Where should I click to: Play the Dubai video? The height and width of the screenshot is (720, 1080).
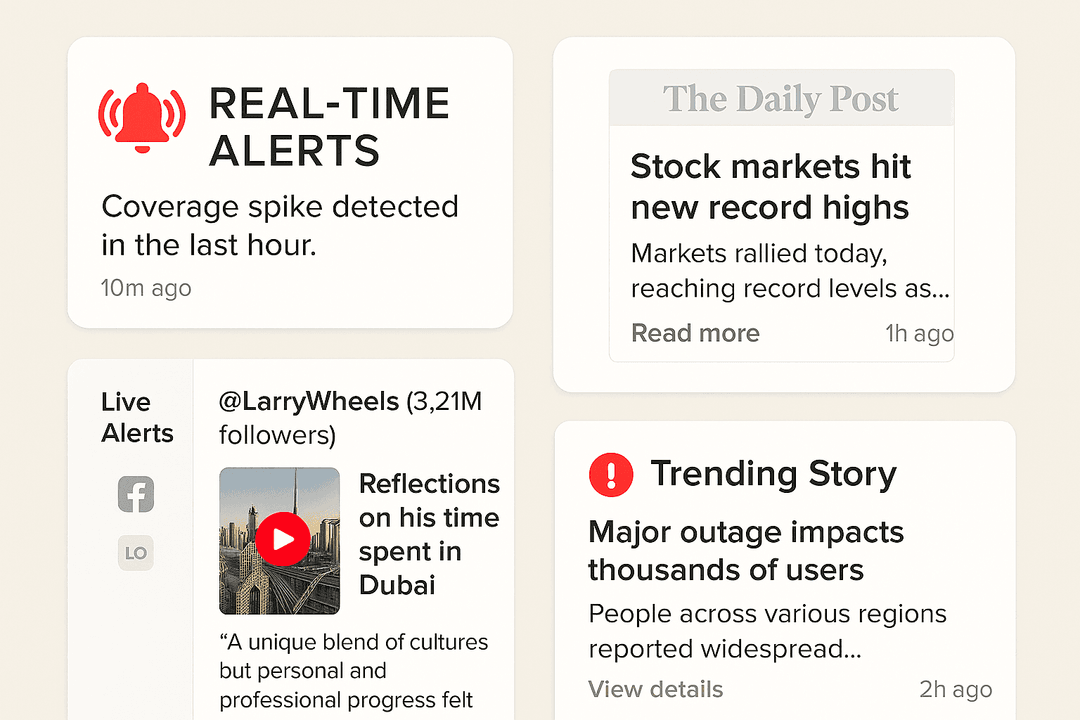point(282,540)
